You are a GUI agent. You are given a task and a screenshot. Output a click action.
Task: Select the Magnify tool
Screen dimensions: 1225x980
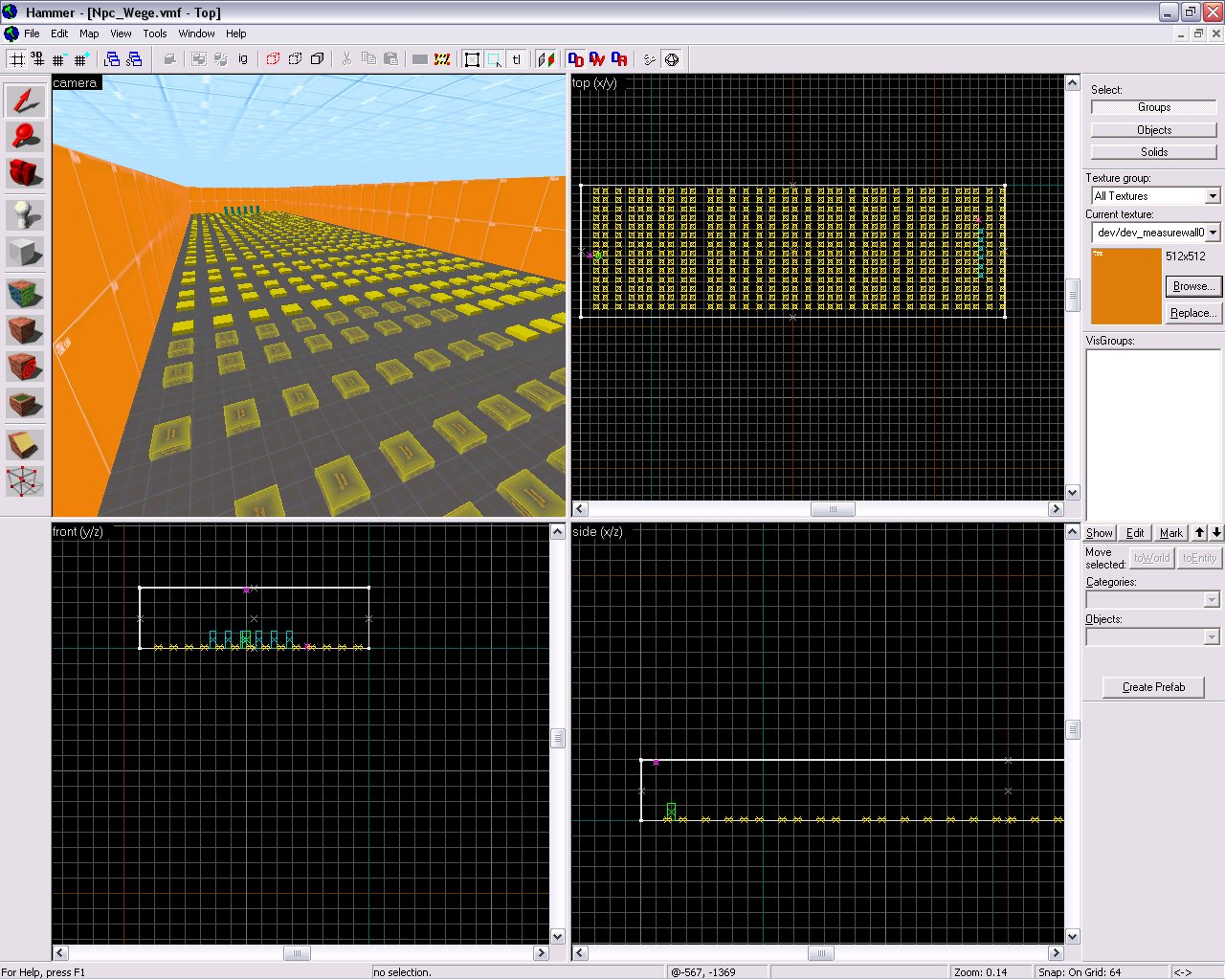(25, 137)
